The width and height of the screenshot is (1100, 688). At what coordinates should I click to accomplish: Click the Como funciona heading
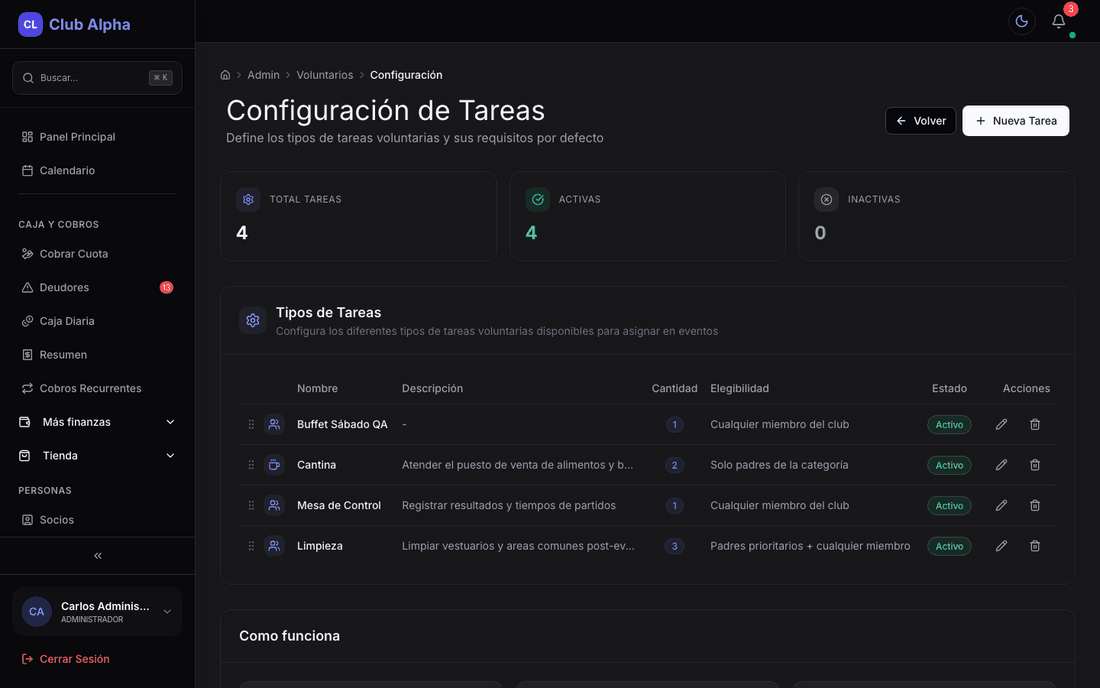[289, 636]
